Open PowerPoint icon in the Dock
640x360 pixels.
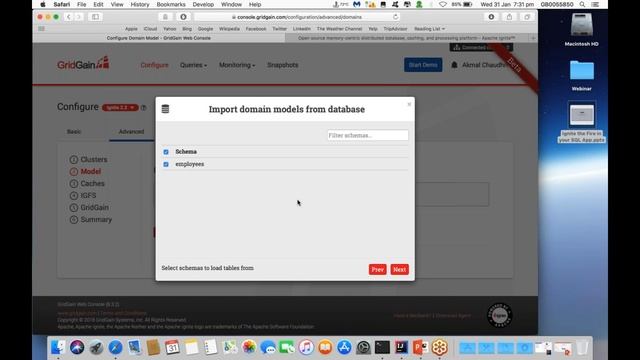420,347
